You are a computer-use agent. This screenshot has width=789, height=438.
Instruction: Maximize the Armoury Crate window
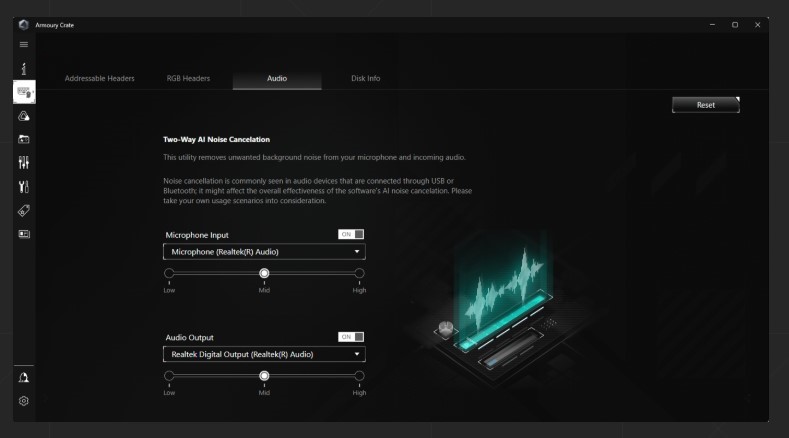(x=735, y=25)
